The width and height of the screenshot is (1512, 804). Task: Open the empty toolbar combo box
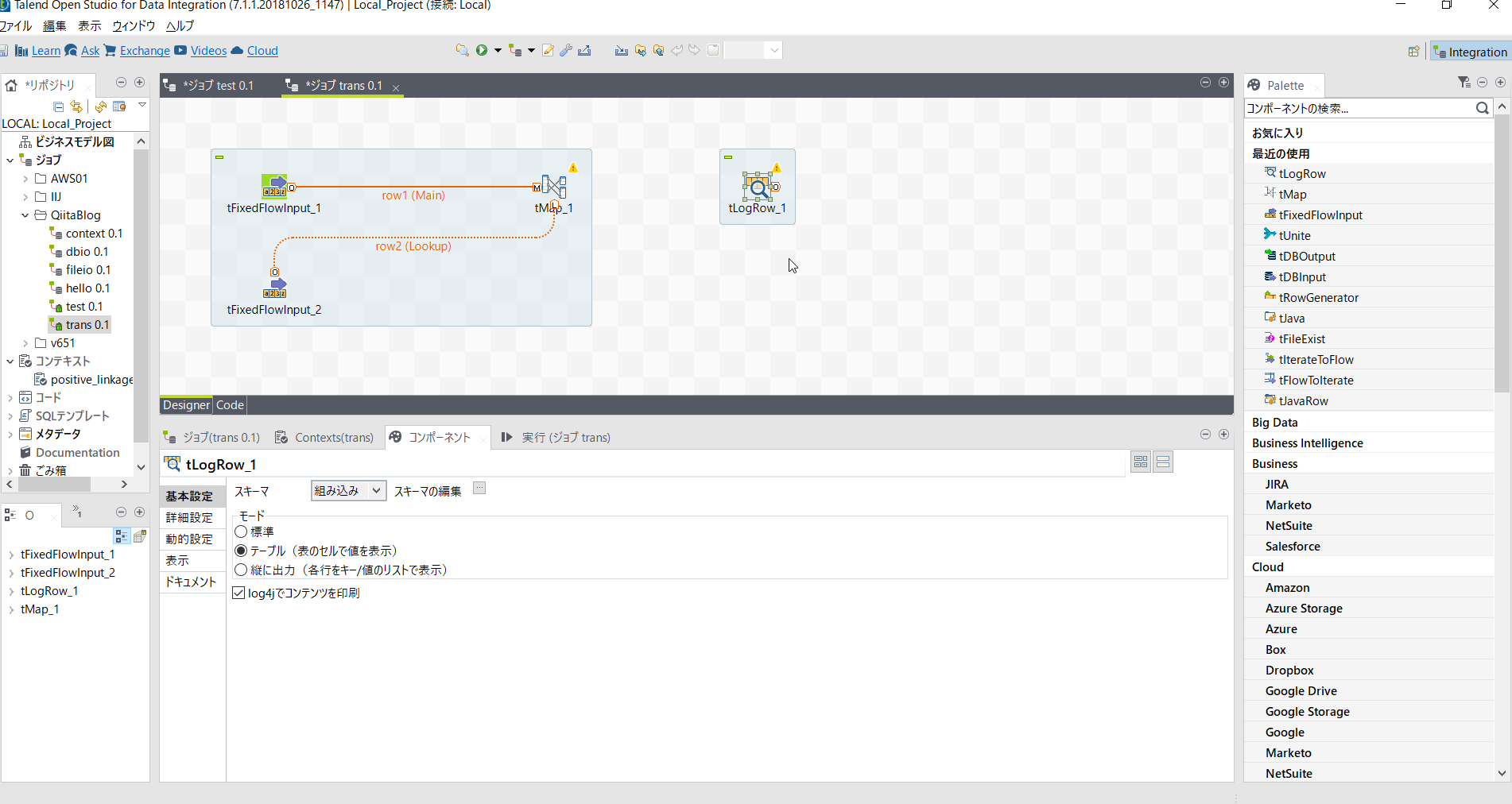click(753, 50)
